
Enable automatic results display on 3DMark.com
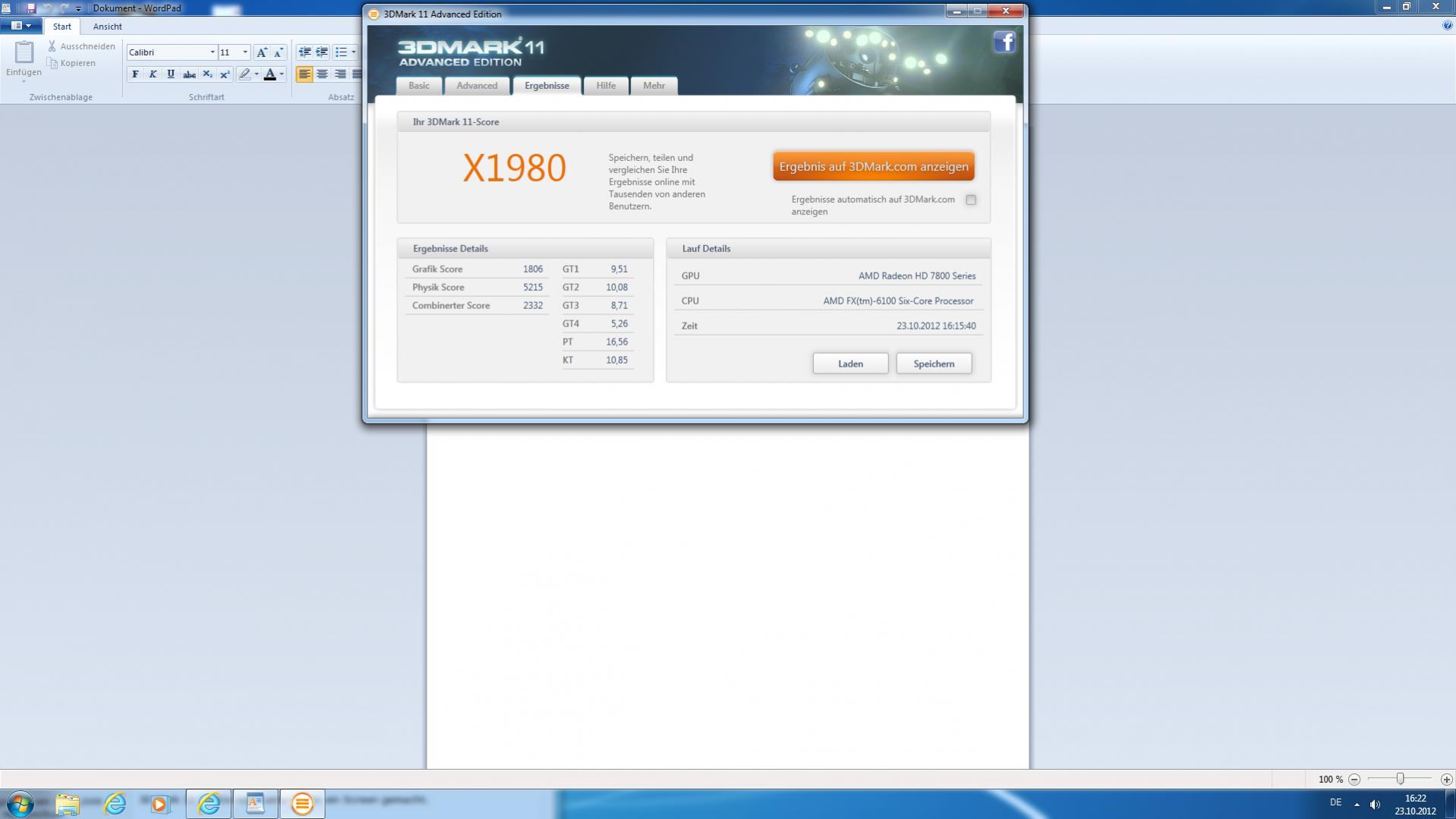click(971, 200)
